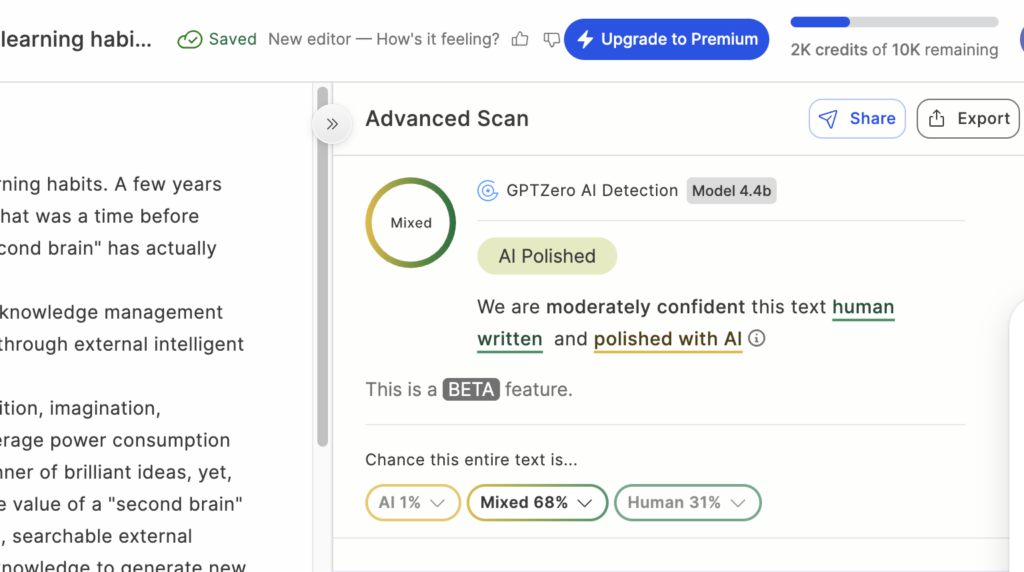This screenshot has width=1024, height=572.
Task: Click the document title in header
Action: (x=78, y=39)
